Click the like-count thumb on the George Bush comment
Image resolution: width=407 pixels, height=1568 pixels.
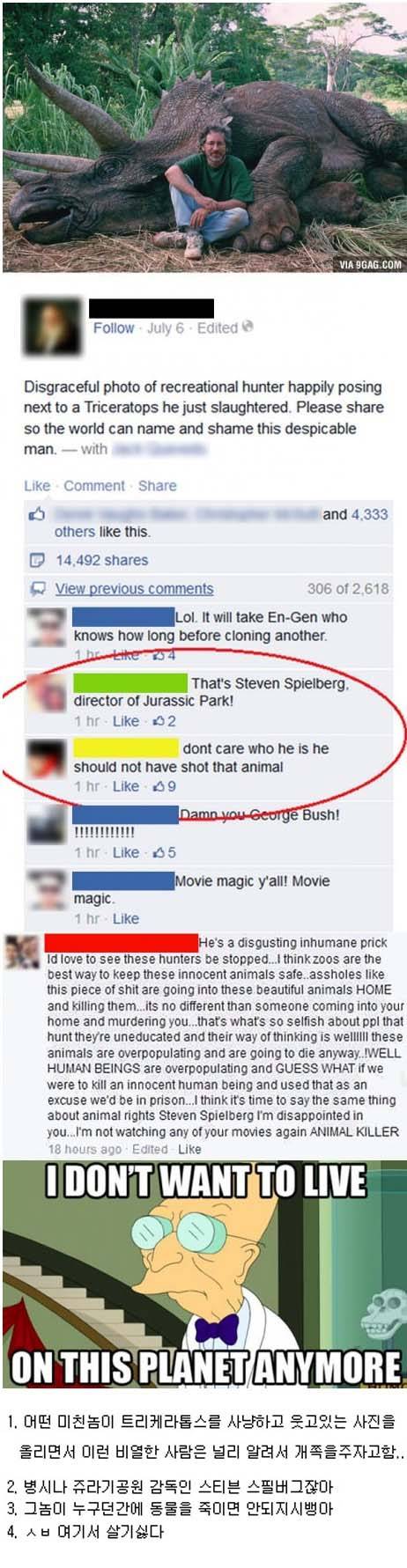(x=159, y=852)
